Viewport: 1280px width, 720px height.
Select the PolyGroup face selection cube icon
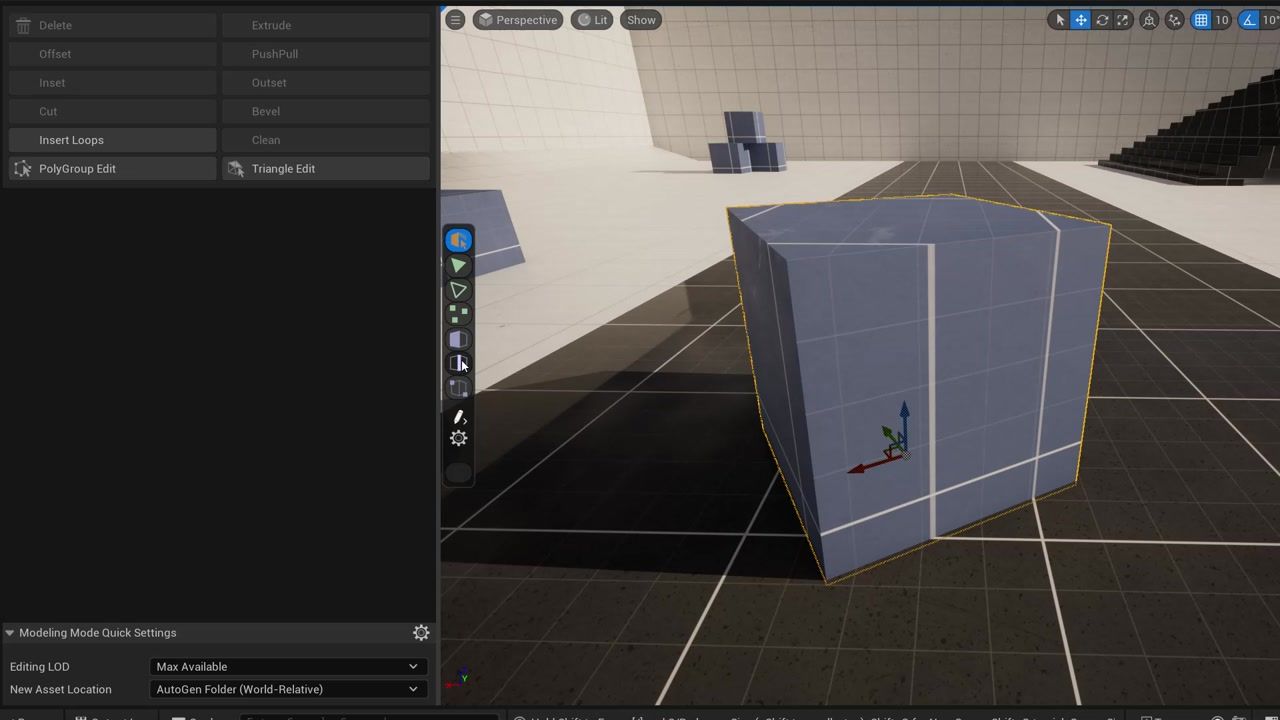(459, 339)
